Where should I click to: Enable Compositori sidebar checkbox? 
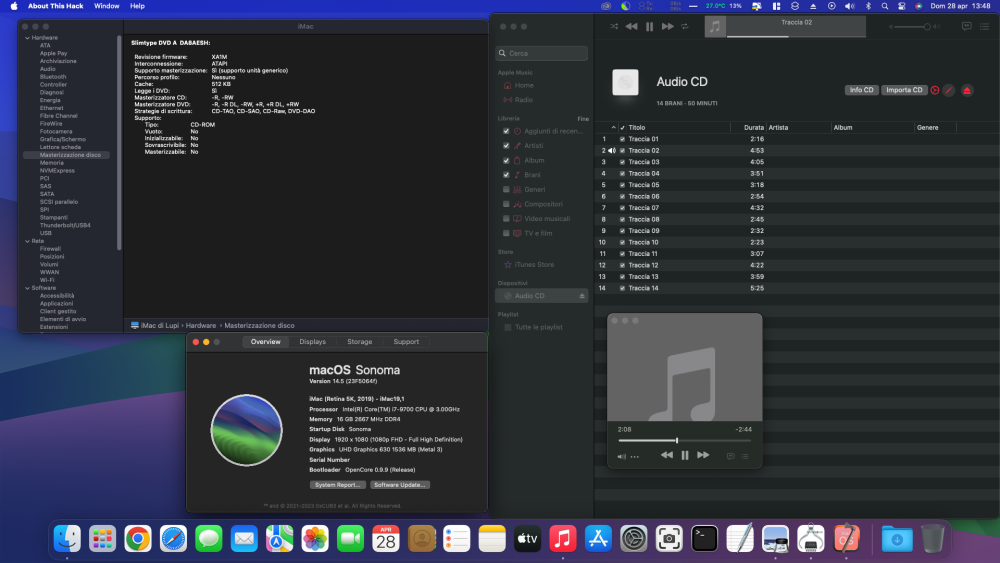pyautogui.click(x=506, y=204)
